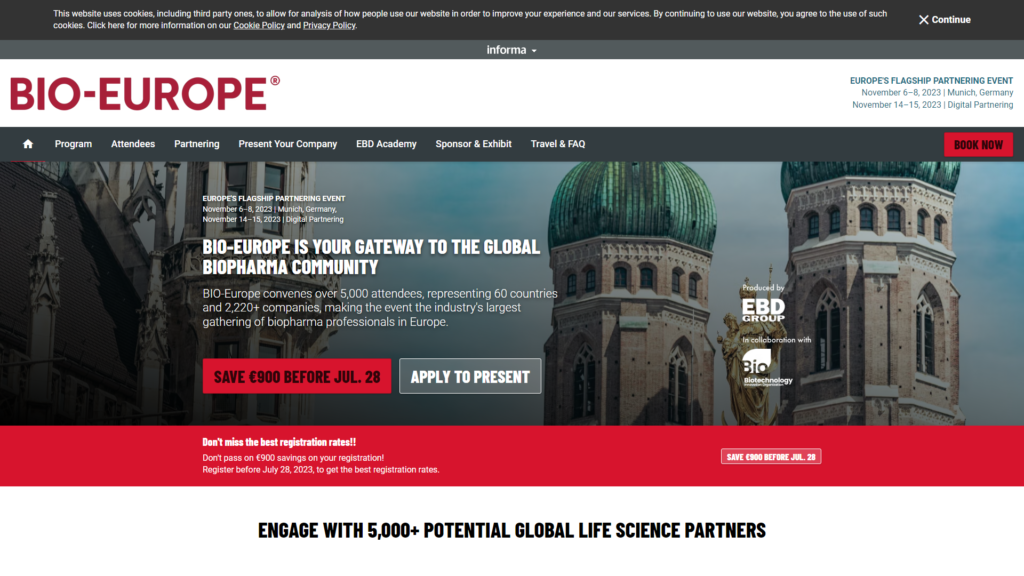This screenshot has width=1024, height=576.
Task: Expand the informa dropdown bar
Action: point(511,50)
